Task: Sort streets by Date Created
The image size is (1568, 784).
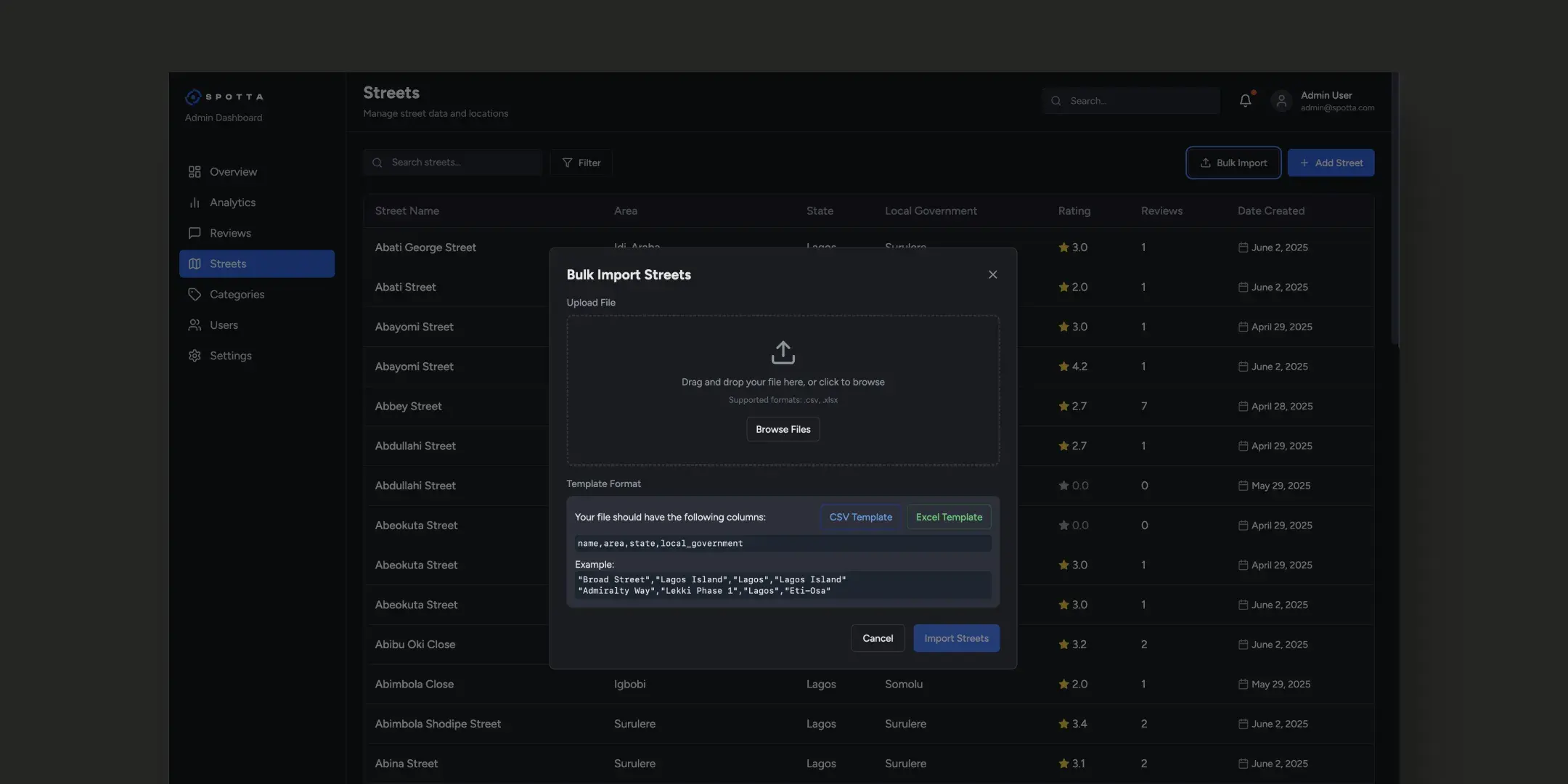Action: point(1271,211)
